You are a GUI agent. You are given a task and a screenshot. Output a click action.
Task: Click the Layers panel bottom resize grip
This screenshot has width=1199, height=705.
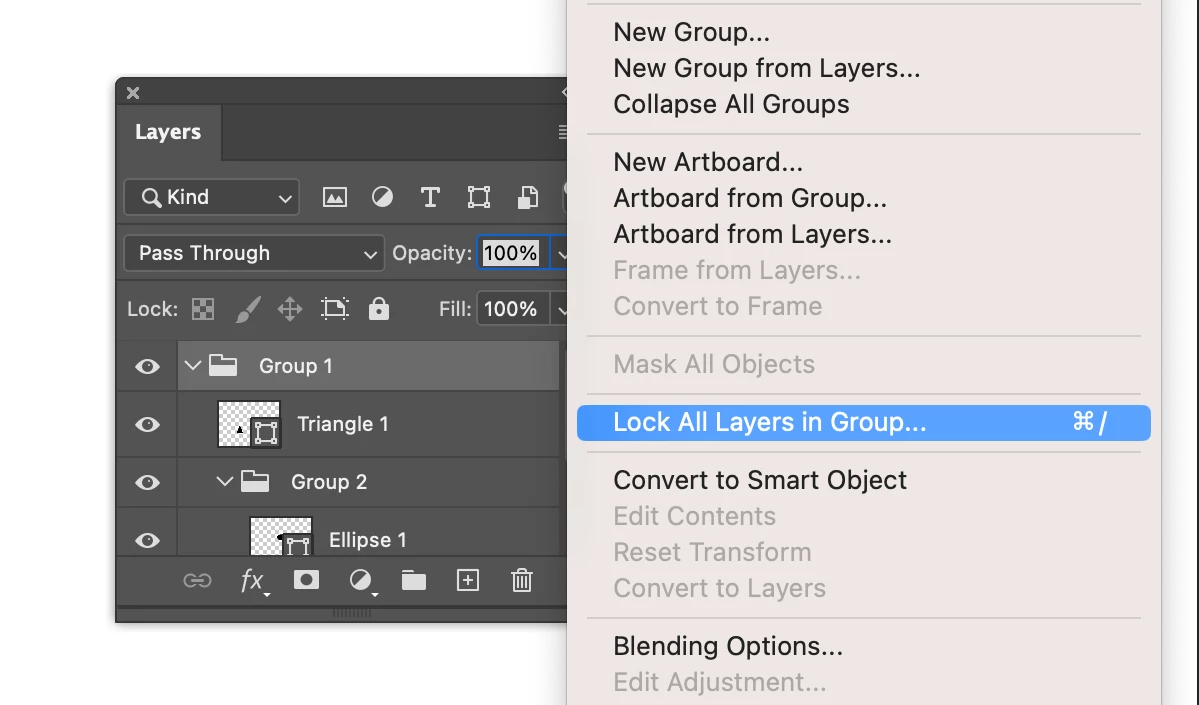(352, 613)
